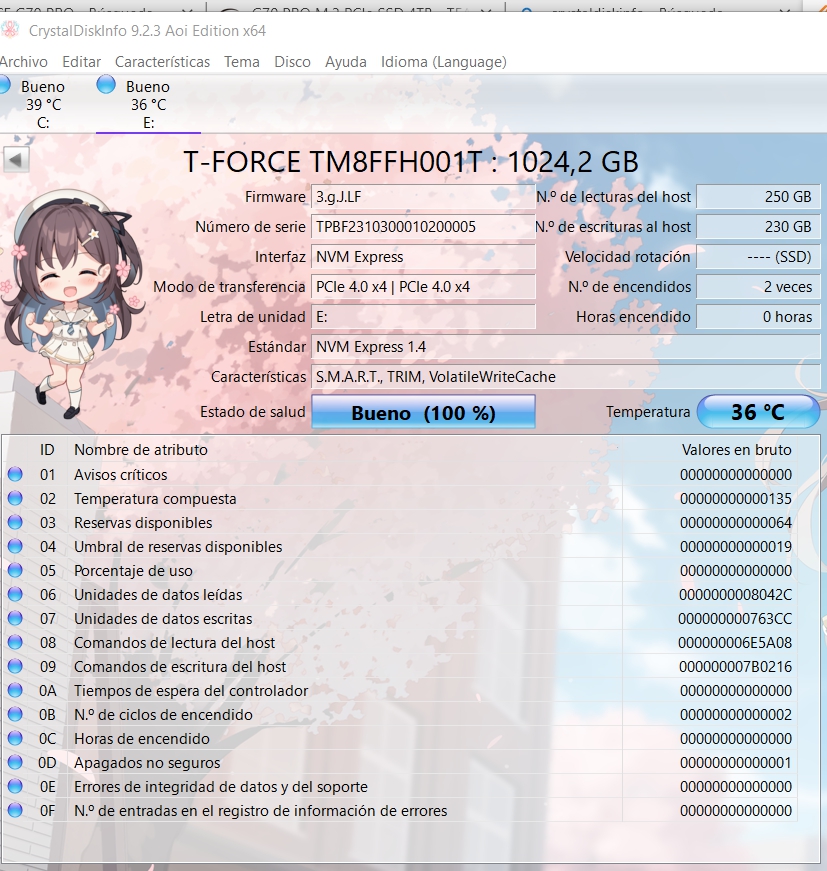The height and width of the screenshot is (871, 827).
Task: Open the Disco menu
Action: [x=292, y=62]
